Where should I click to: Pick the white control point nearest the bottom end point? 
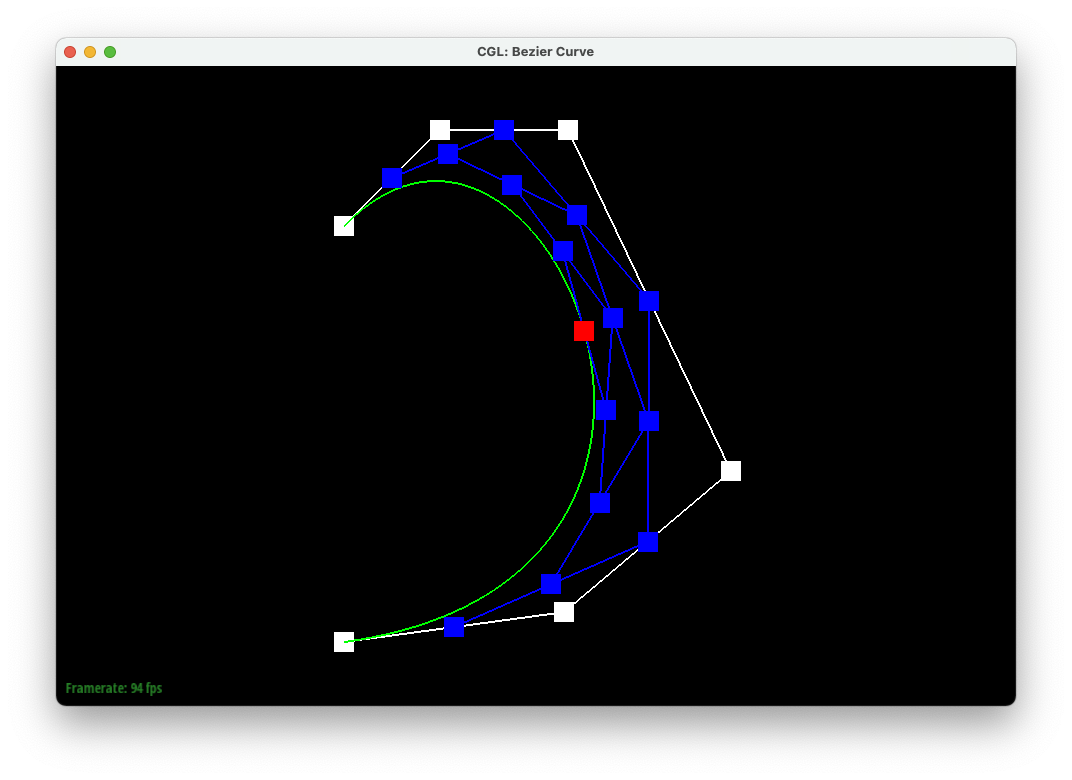(x=564, y=612)
